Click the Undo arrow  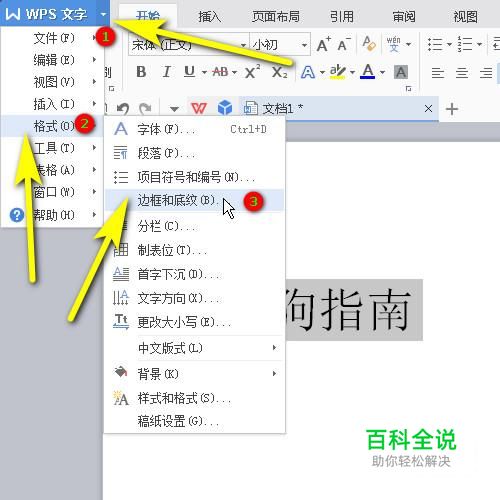point(123,108)
